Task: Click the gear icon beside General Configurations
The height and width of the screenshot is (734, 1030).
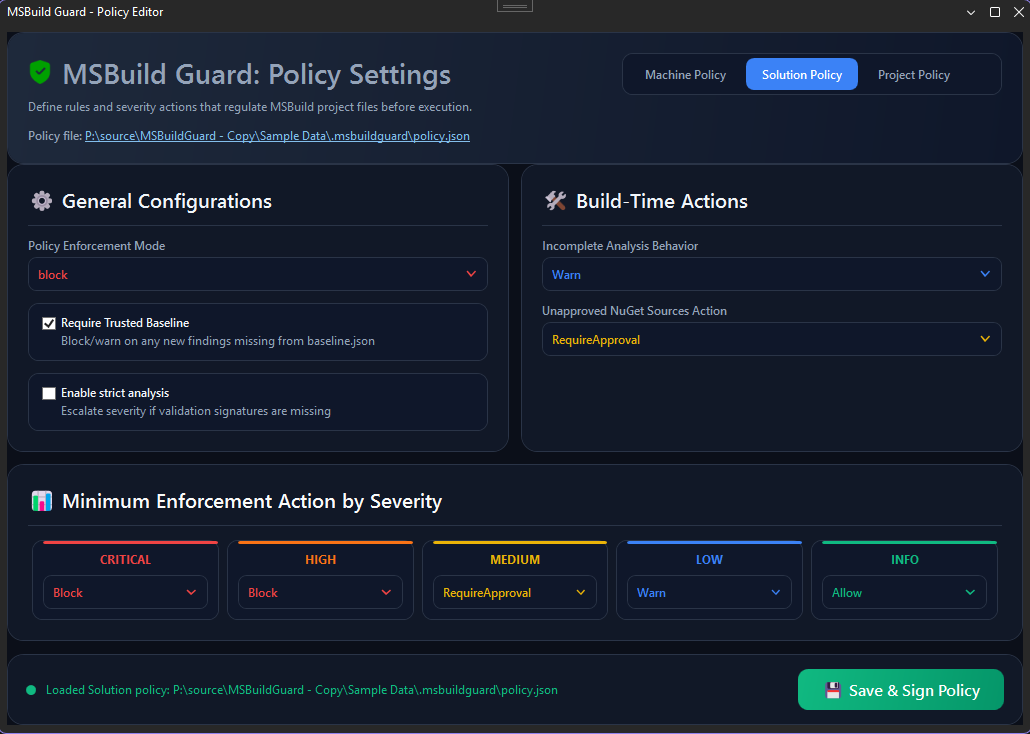Action: pos(42,201)
